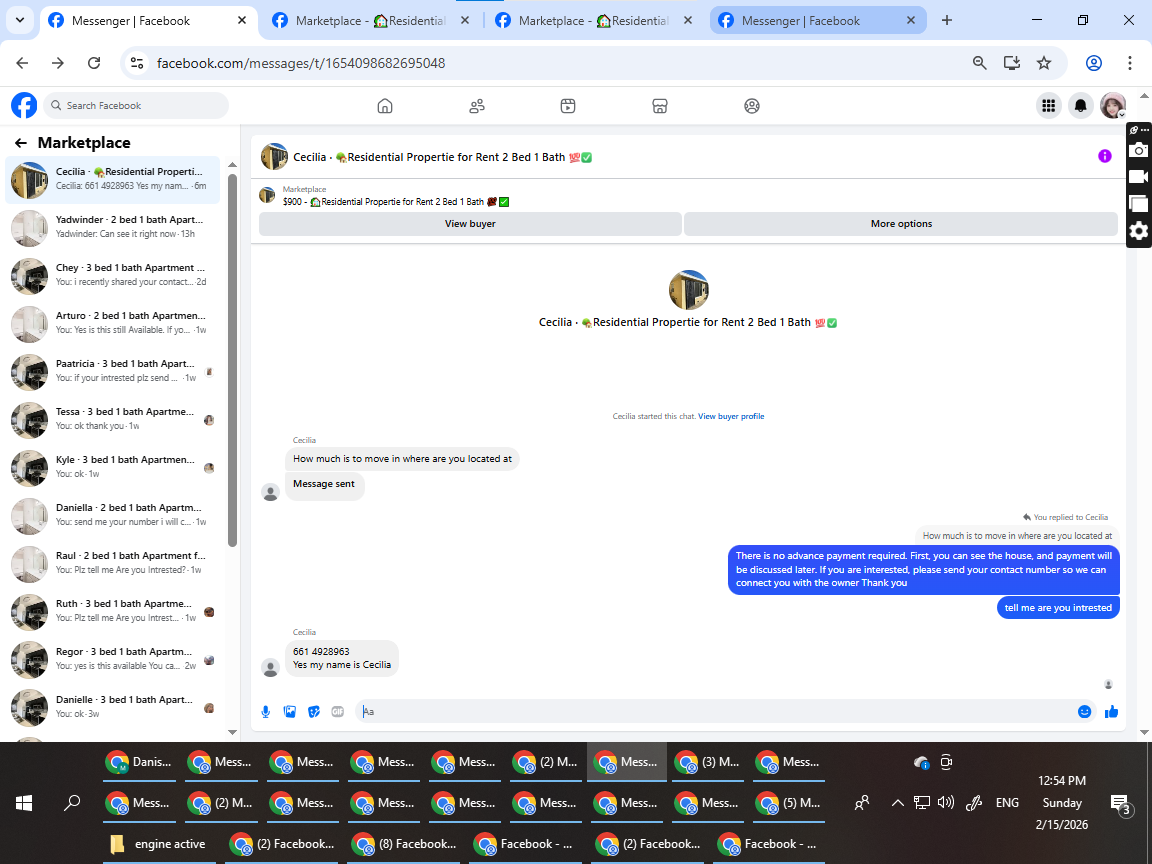Open the Facebook logo home link

(x=24, y=106)
